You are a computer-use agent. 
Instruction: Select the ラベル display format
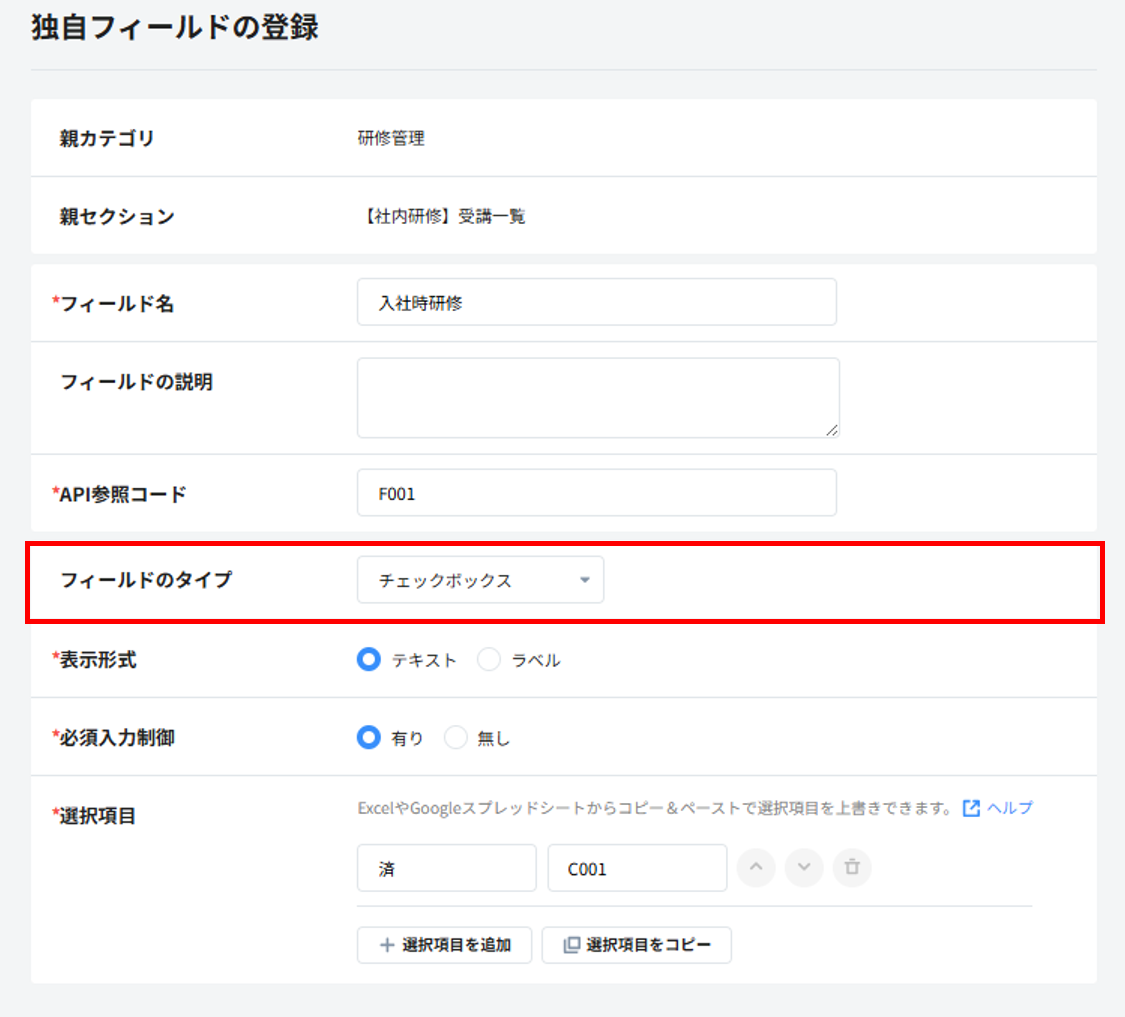[489, 660]
